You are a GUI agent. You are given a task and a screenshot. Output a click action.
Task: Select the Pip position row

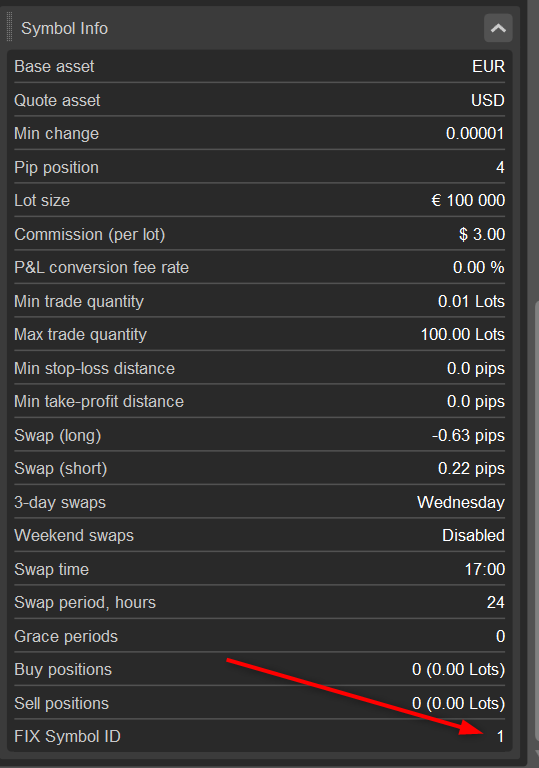tap(259, 167)
